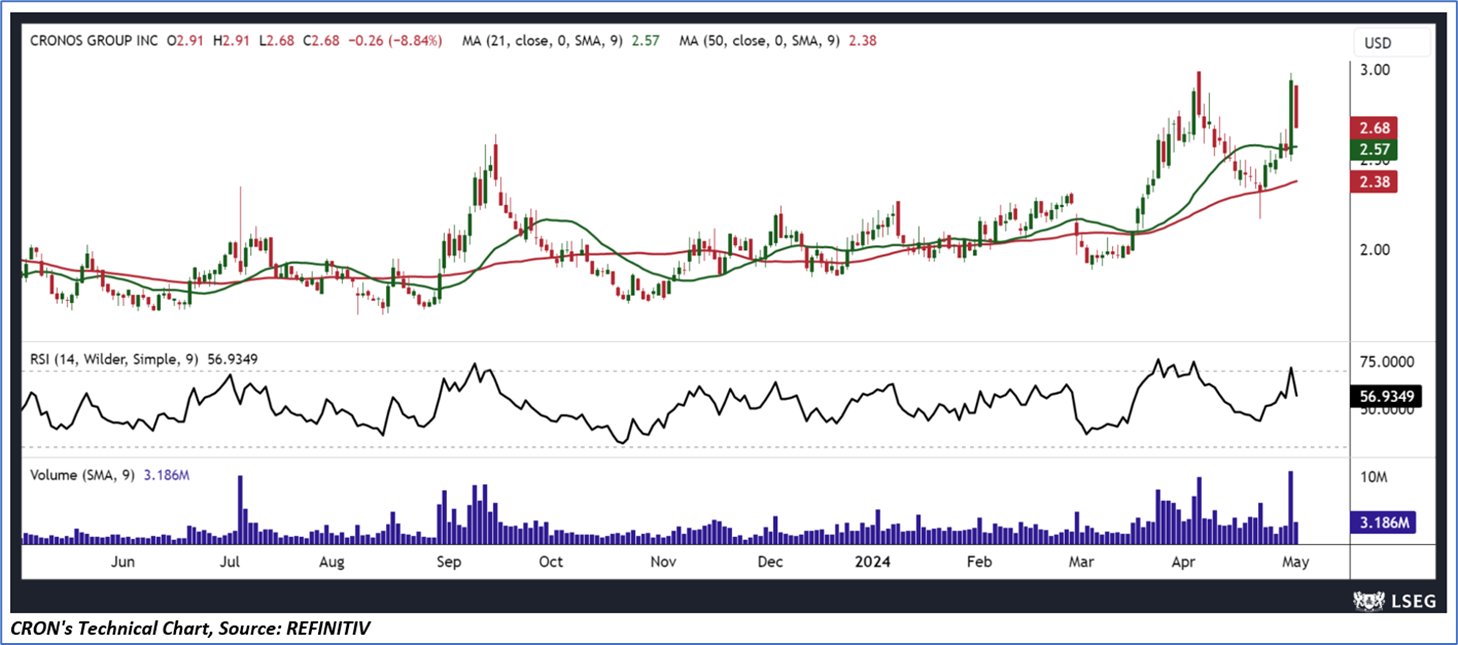
Task: Click the 2024 label on time axis
Action: [x=872, y=562]
